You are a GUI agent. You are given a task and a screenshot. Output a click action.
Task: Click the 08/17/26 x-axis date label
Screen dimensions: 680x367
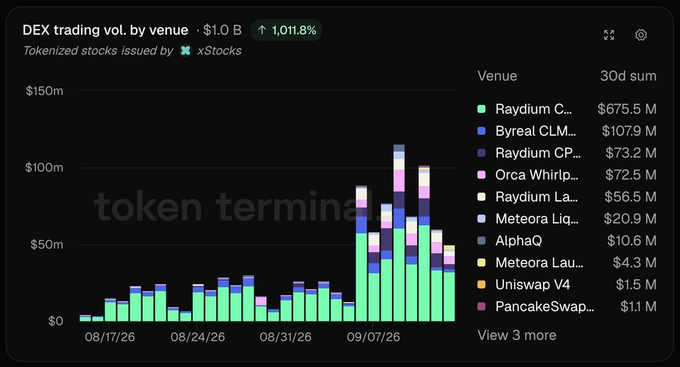pyautogui.click(x=110, y=337)
